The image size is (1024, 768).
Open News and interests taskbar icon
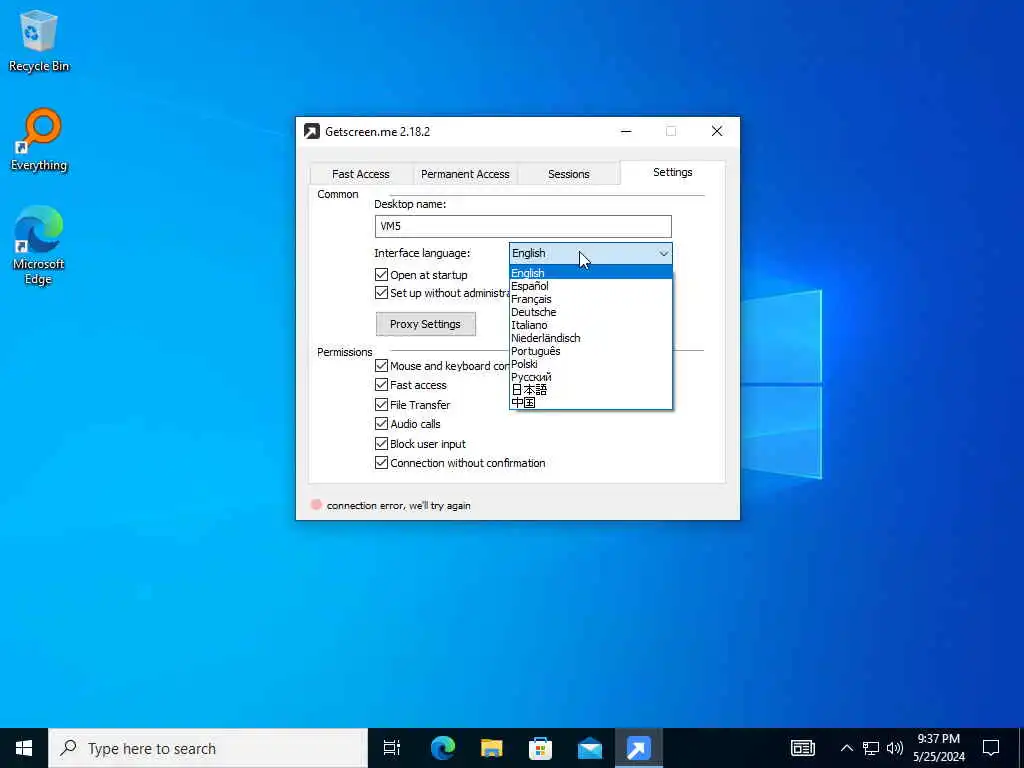pos(803,748)
